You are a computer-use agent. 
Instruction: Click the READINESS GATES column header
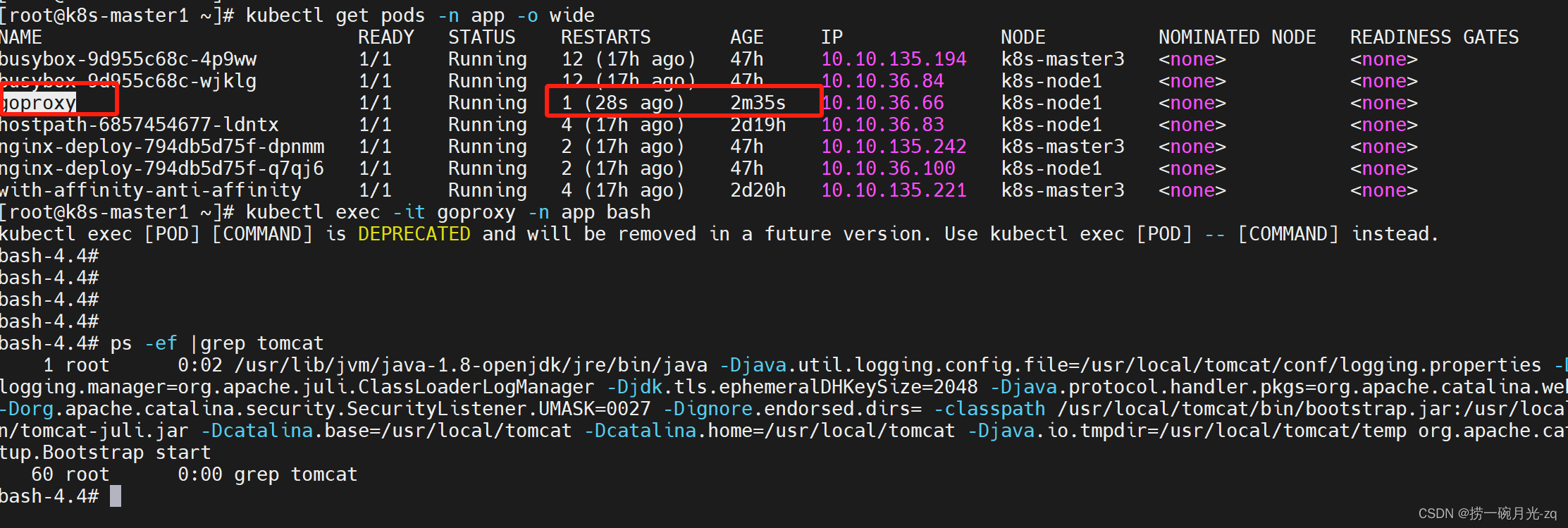[1435, 37]
